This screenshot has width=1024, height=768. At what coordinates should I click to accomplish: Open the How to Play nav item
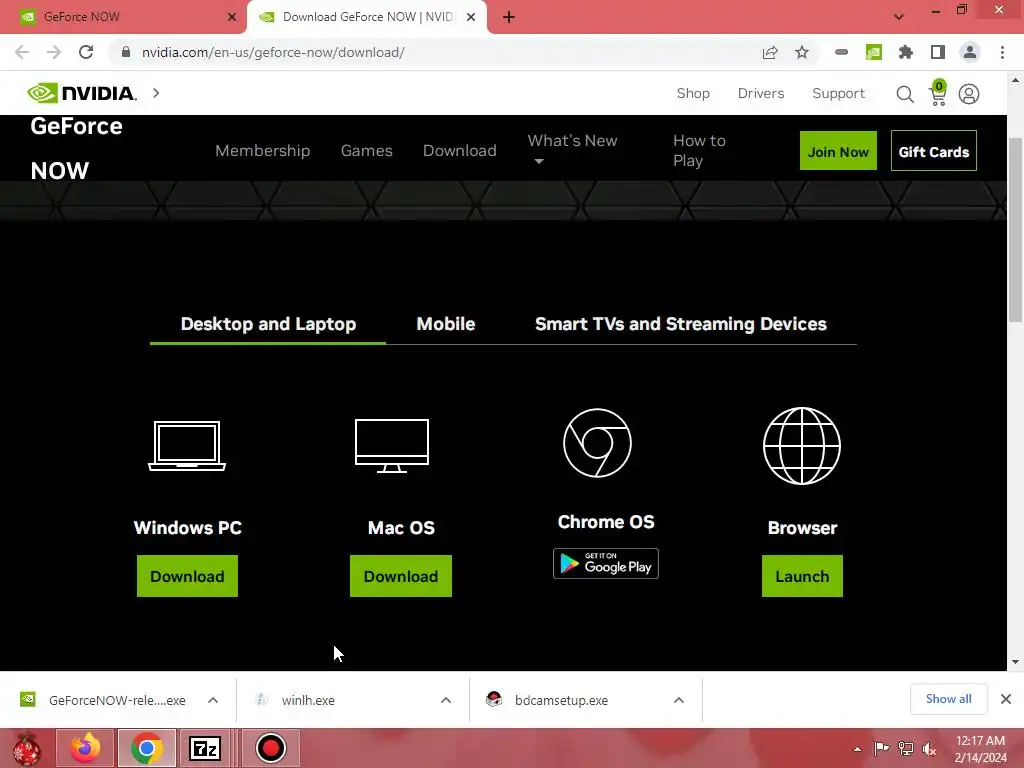pos(699,150)
